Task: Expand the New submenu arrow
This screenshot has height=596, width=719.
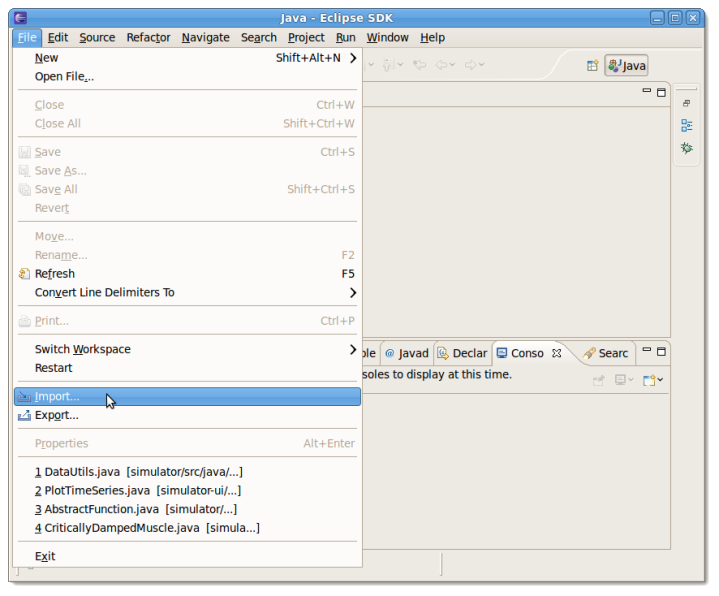Action: tap(353, 58)
